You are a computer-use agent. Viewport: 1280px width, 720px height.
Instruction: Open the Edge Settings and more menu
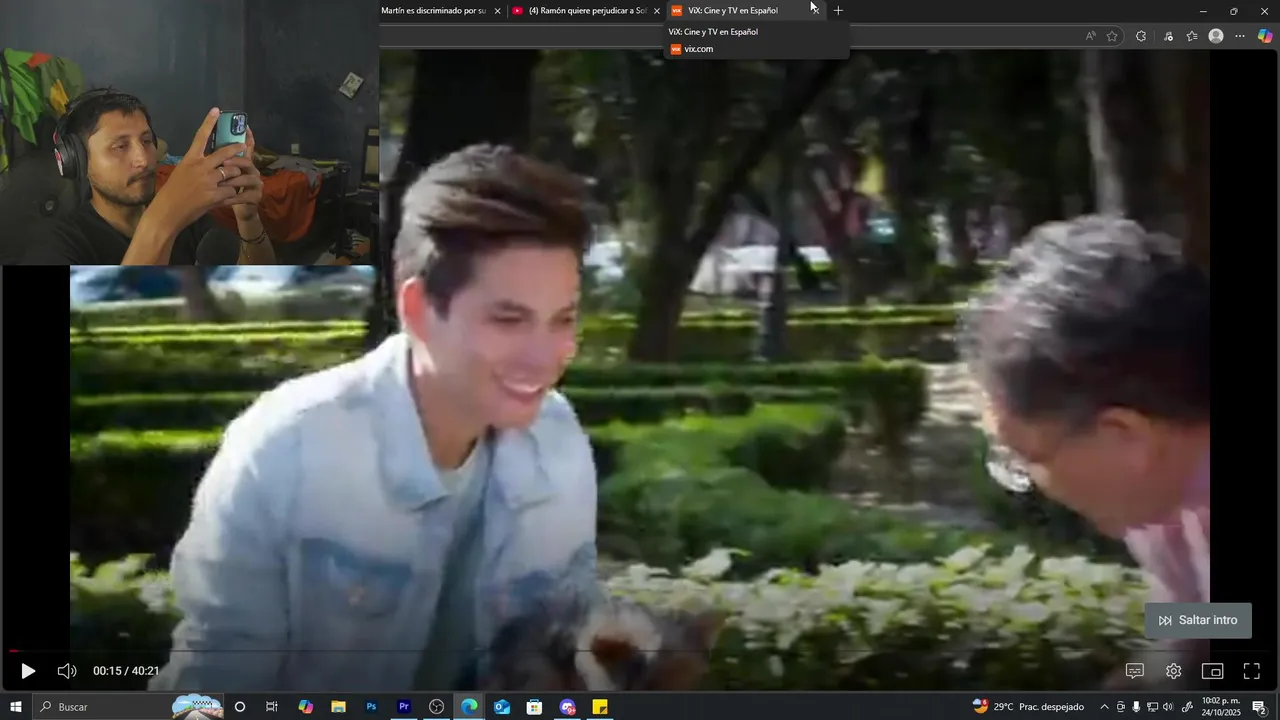pos(1240,36)
